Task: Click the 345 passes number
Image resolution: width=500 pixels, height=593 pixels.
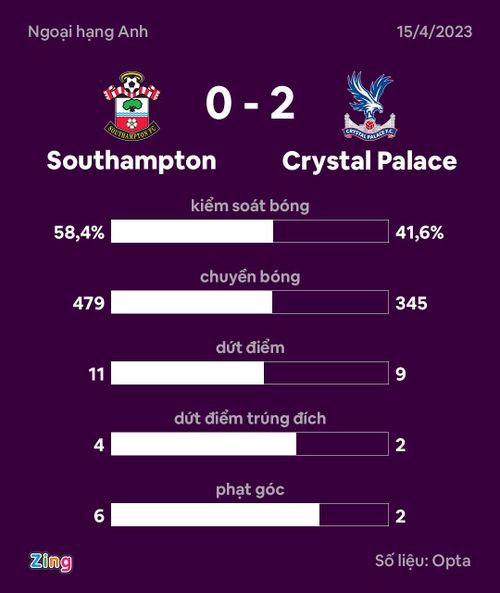Action: [x=411, y=303]
